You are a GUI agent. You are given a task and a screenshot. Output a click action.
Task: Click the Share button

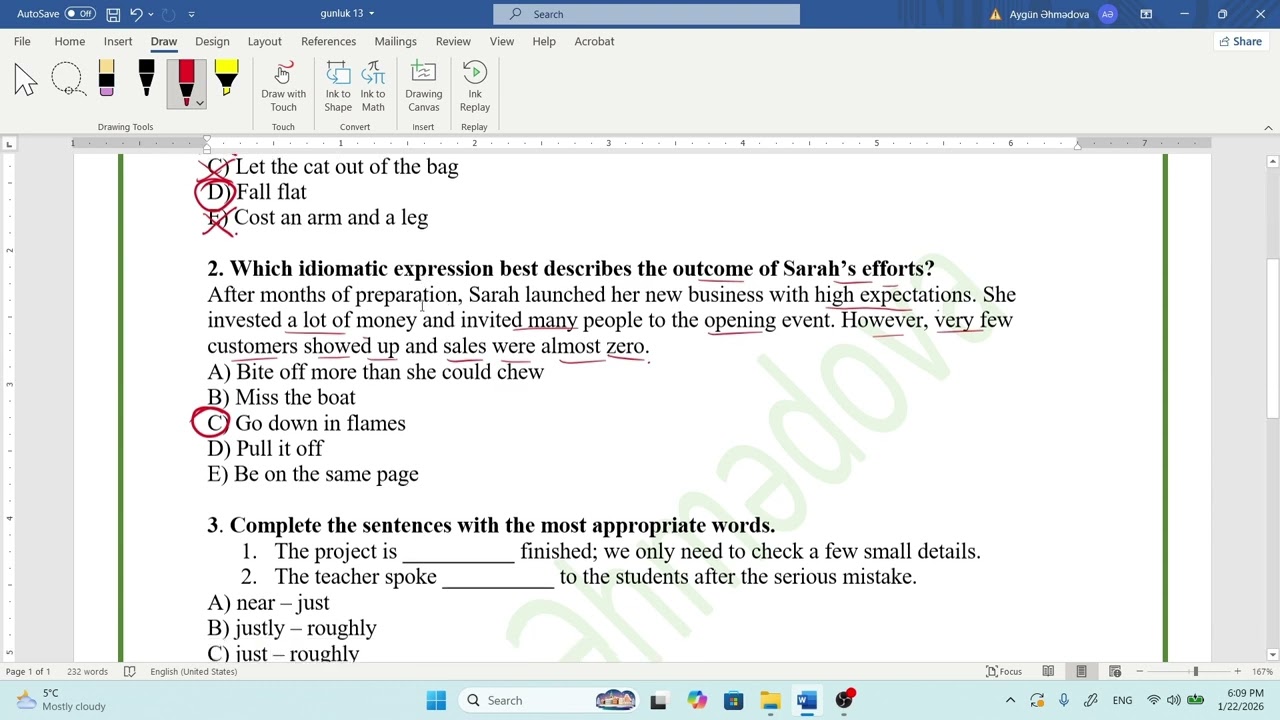pos(1240,41)
